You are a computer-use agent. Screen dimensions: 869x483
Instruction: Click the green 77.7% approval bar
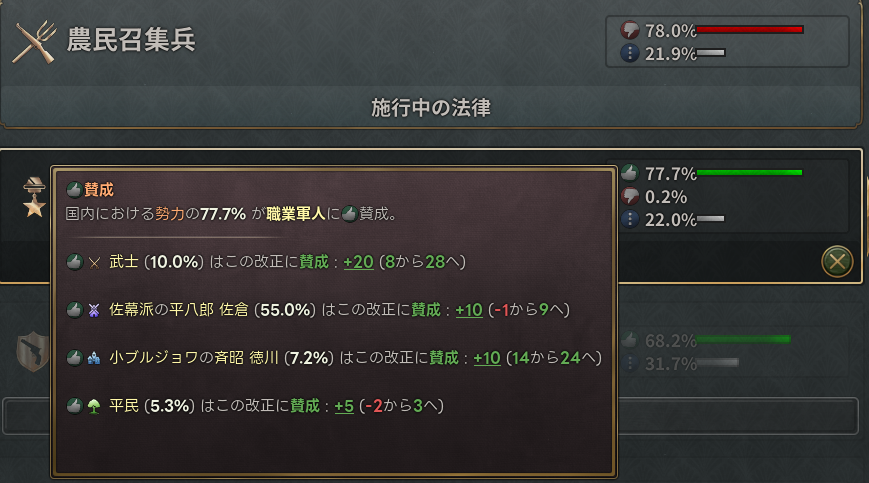click(749, 173)
